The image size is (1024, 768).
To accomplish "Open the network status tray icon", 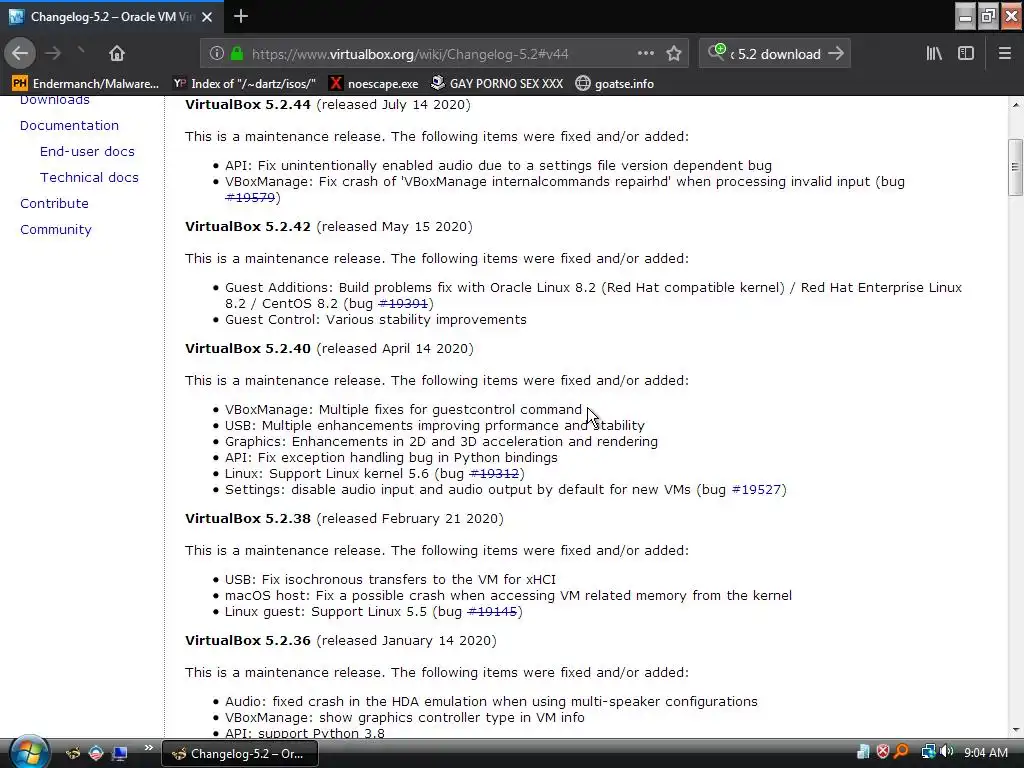I will point(928,752).
